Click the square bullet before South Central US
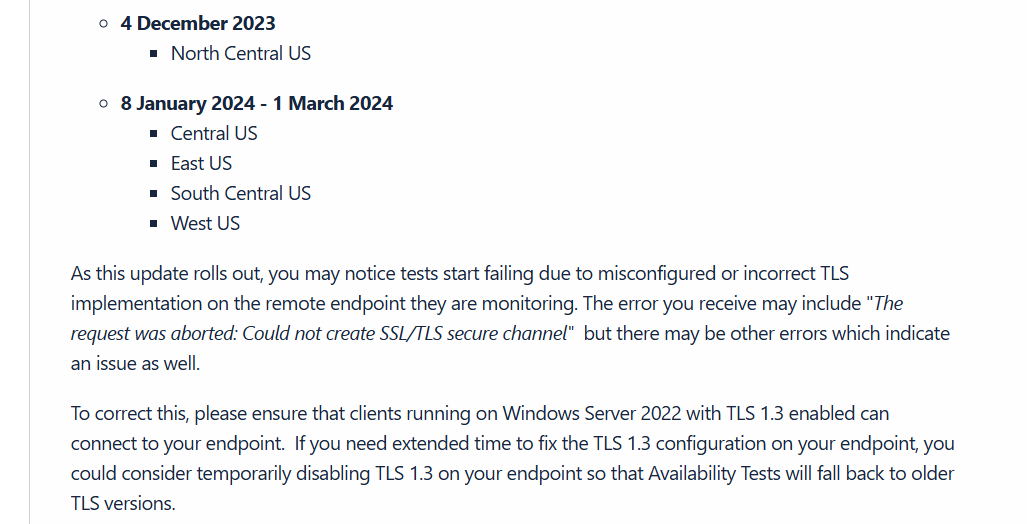Image resolution: width=1027 pixels, height=524 pixels. point(154,194)
